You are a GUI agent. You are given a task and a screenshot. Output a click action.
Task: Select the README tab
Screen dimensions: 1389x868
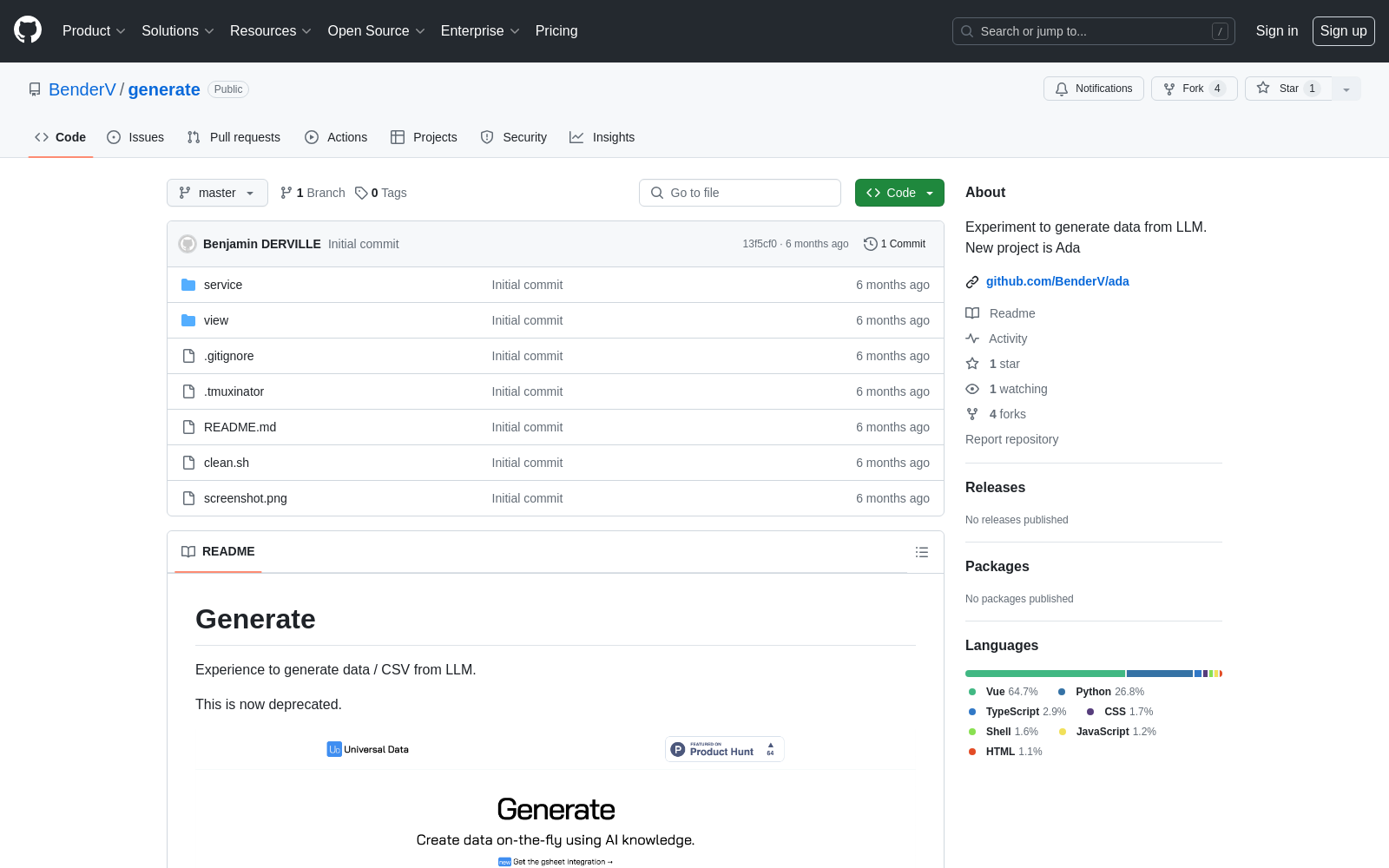point(218,552)
